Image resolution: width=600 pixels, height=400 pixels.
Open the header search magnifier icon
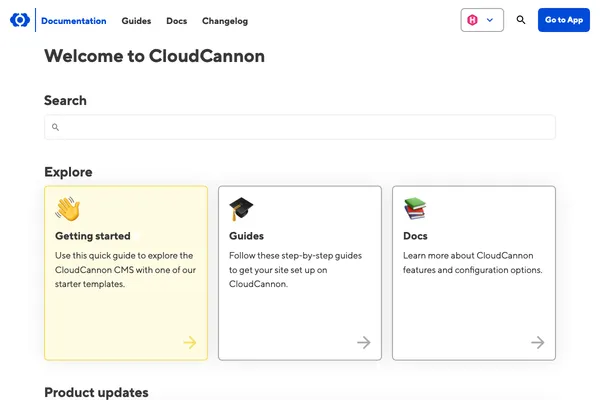pos(520,20)
